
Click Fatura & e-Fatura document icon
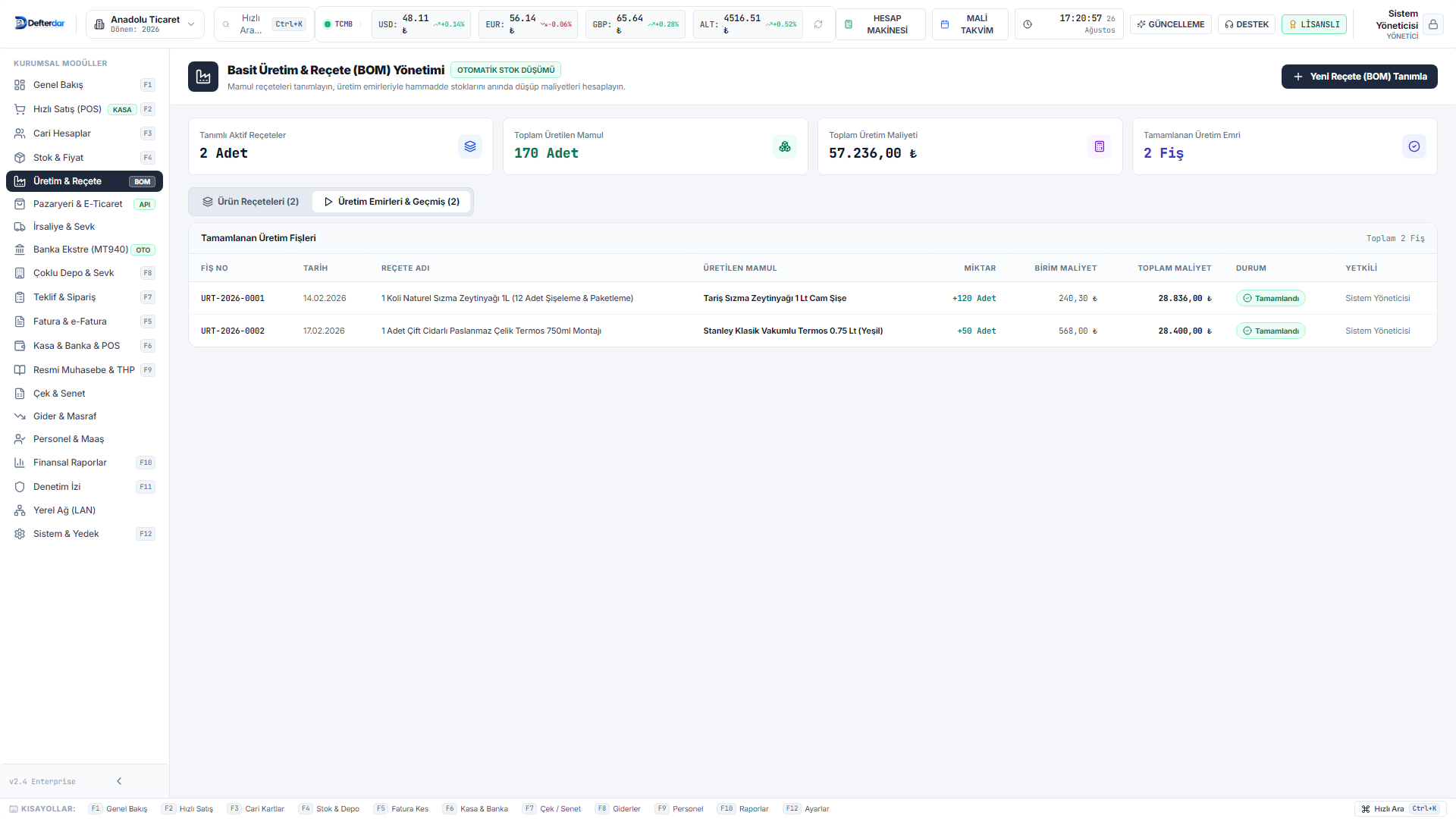point(20,322)
